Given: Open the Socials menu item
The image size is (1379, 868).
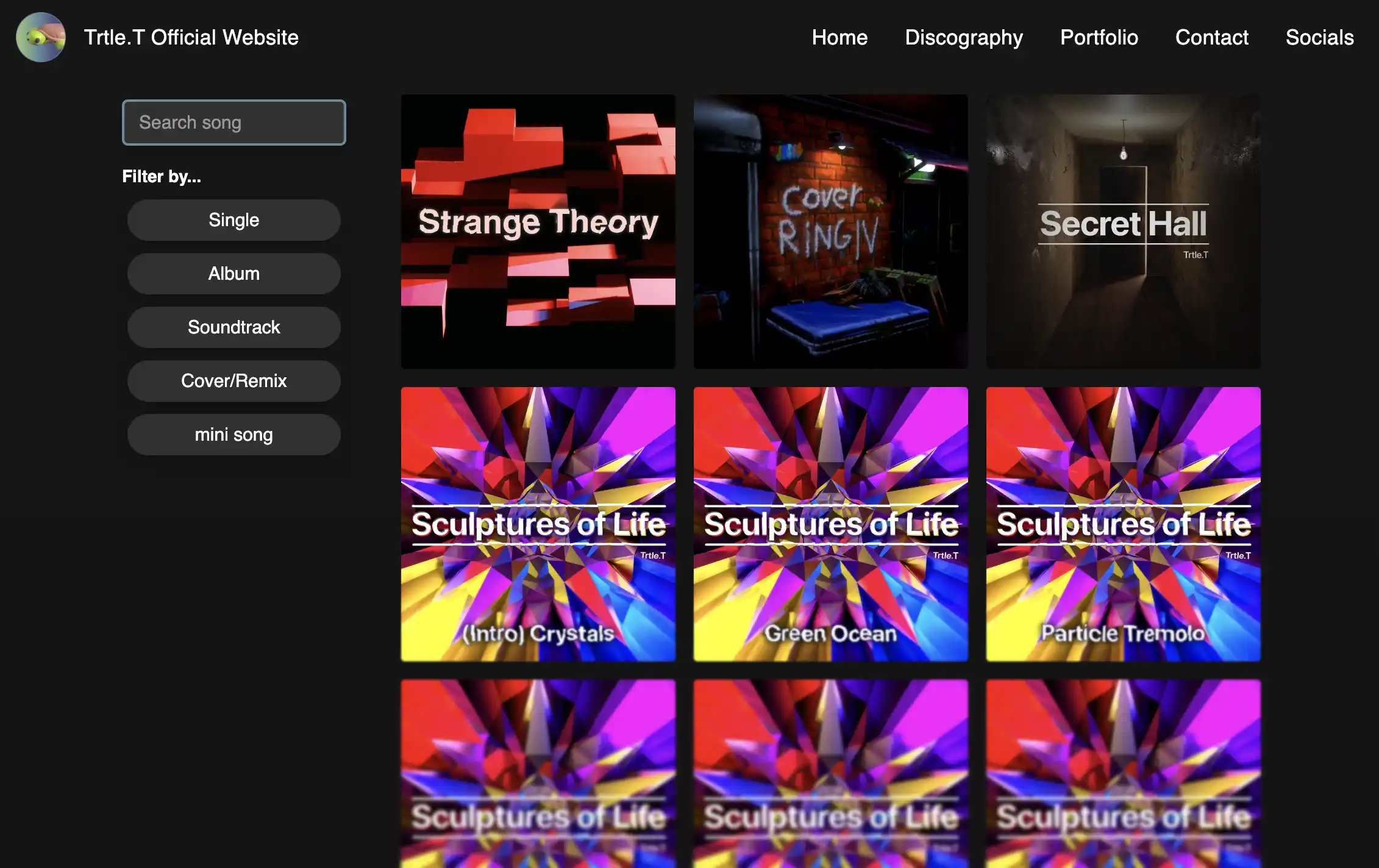Looking at the screenshot, I should click(x=1320, y=37).
